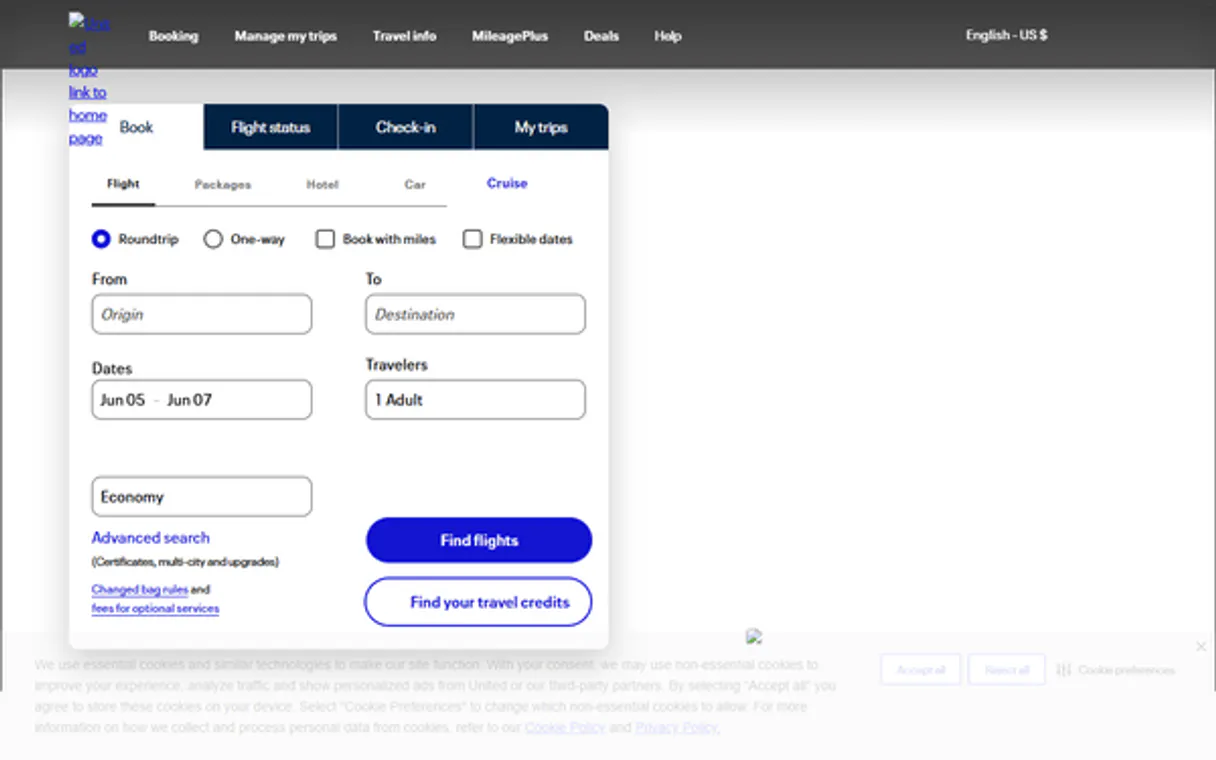The height and width of the screenshot is (760, 1216).
Task: Click the broken image above cookie banner
Action: click(754, 636)
